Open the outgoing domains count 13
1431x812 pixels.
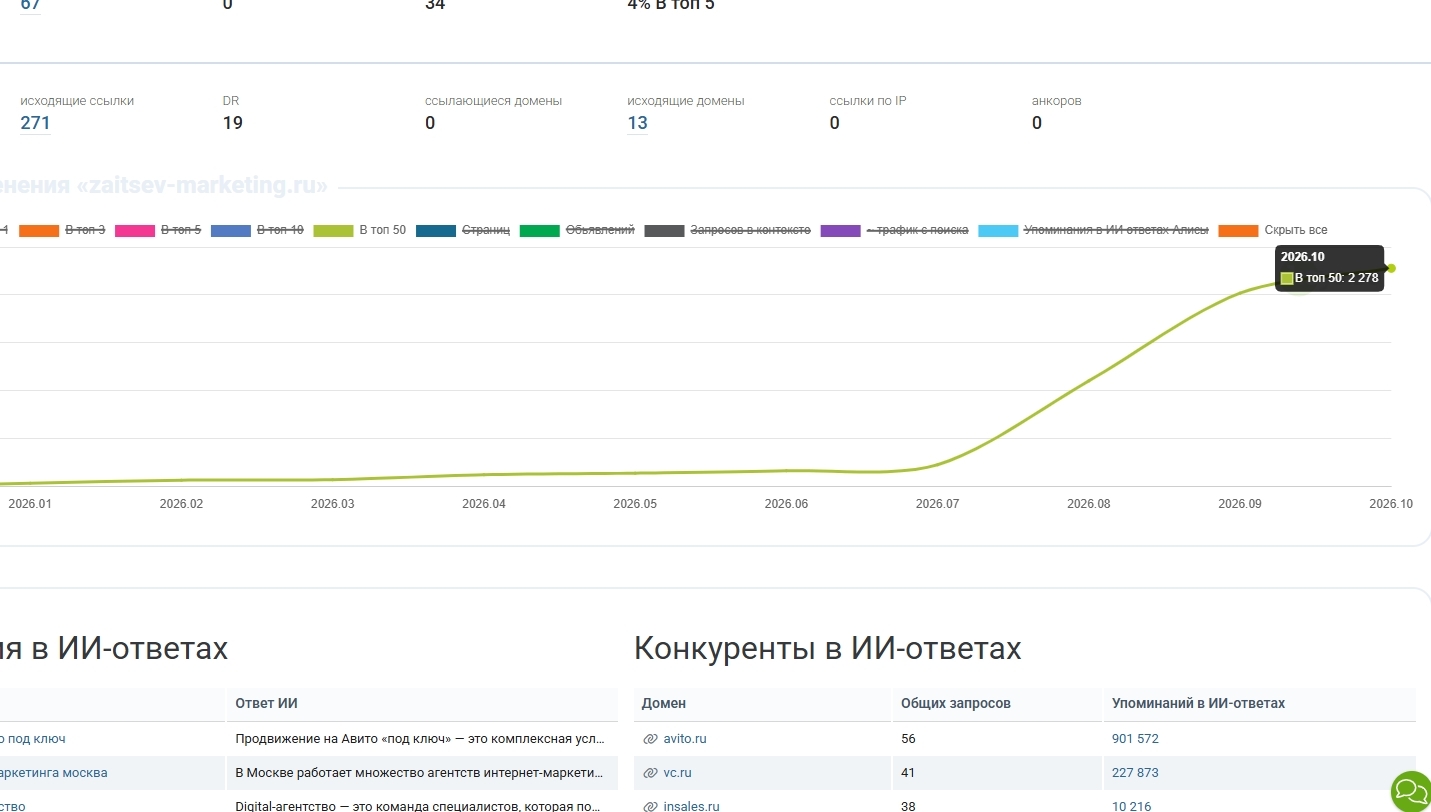click(637, 123)
